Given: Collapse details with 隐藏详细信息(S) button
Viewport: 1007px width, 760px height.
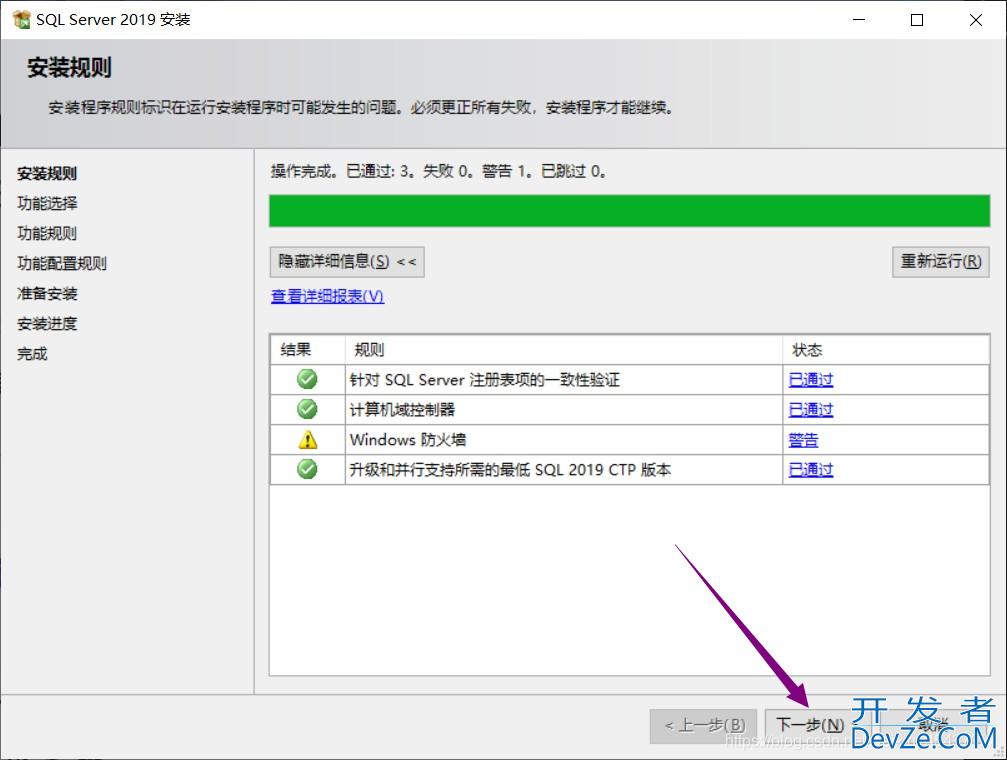Looking at the screenshot, I should click(x=347, y=261).
